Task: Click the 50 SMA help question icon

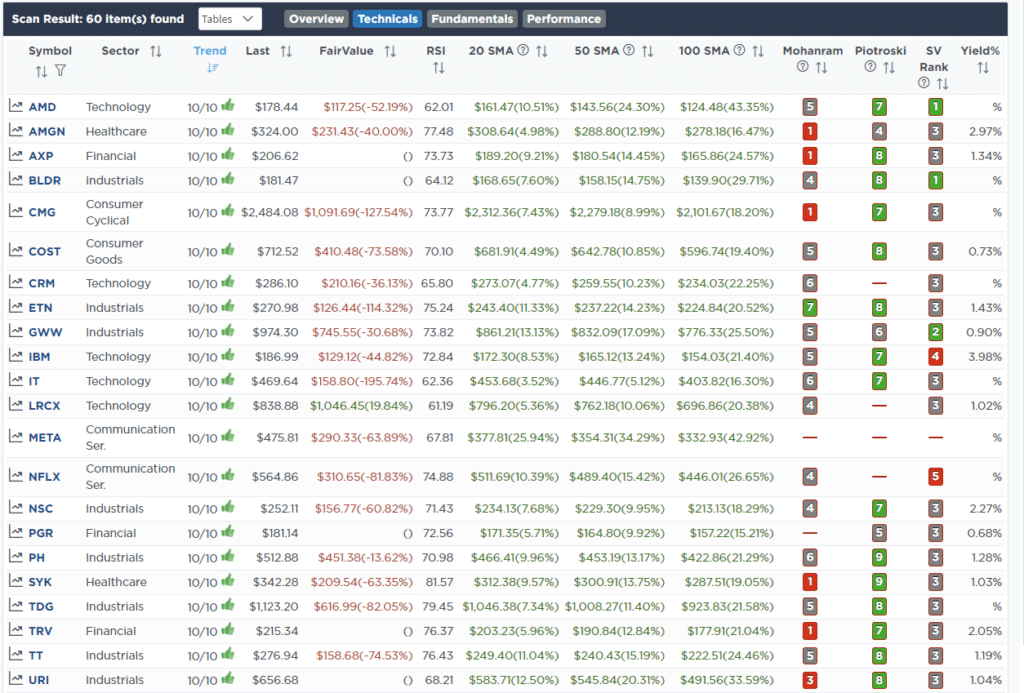Action: [628, 50]
